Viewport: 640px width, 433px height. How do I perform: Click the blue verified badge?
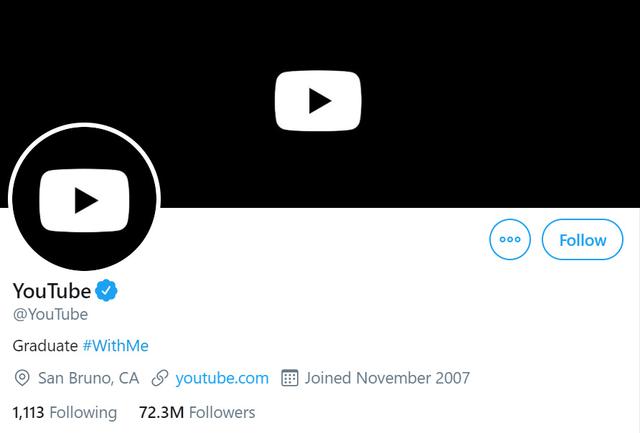pos(106,291)
